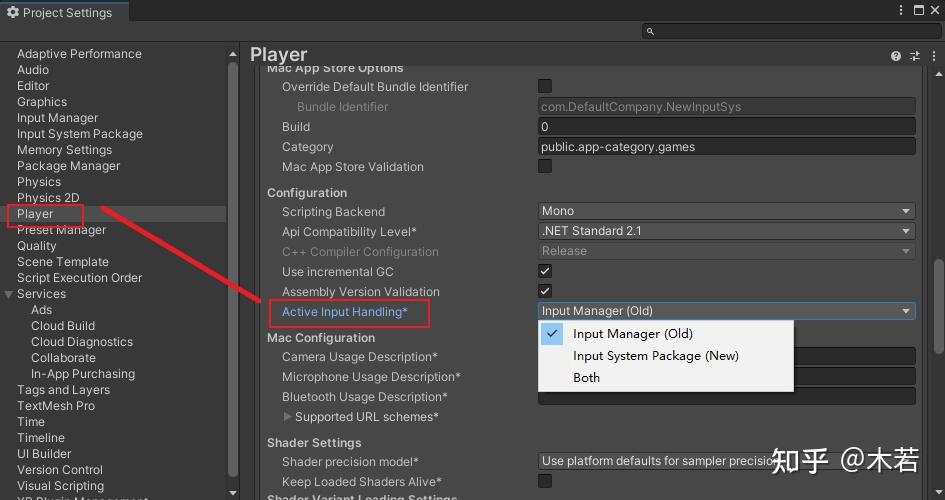The image size is (945, 500).
Task: Open the Active Input Handling dropdown
Action: (x=726, y=311)
